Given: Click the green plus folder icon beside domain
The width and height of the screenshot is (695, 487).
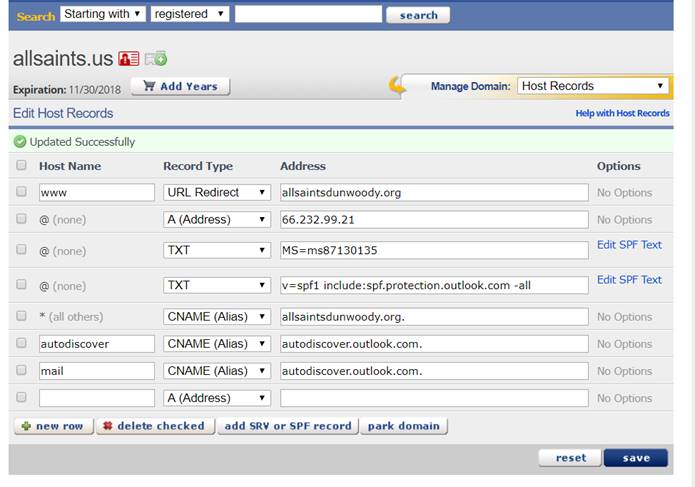Looking at the screenshot, I should pos(156,58).
